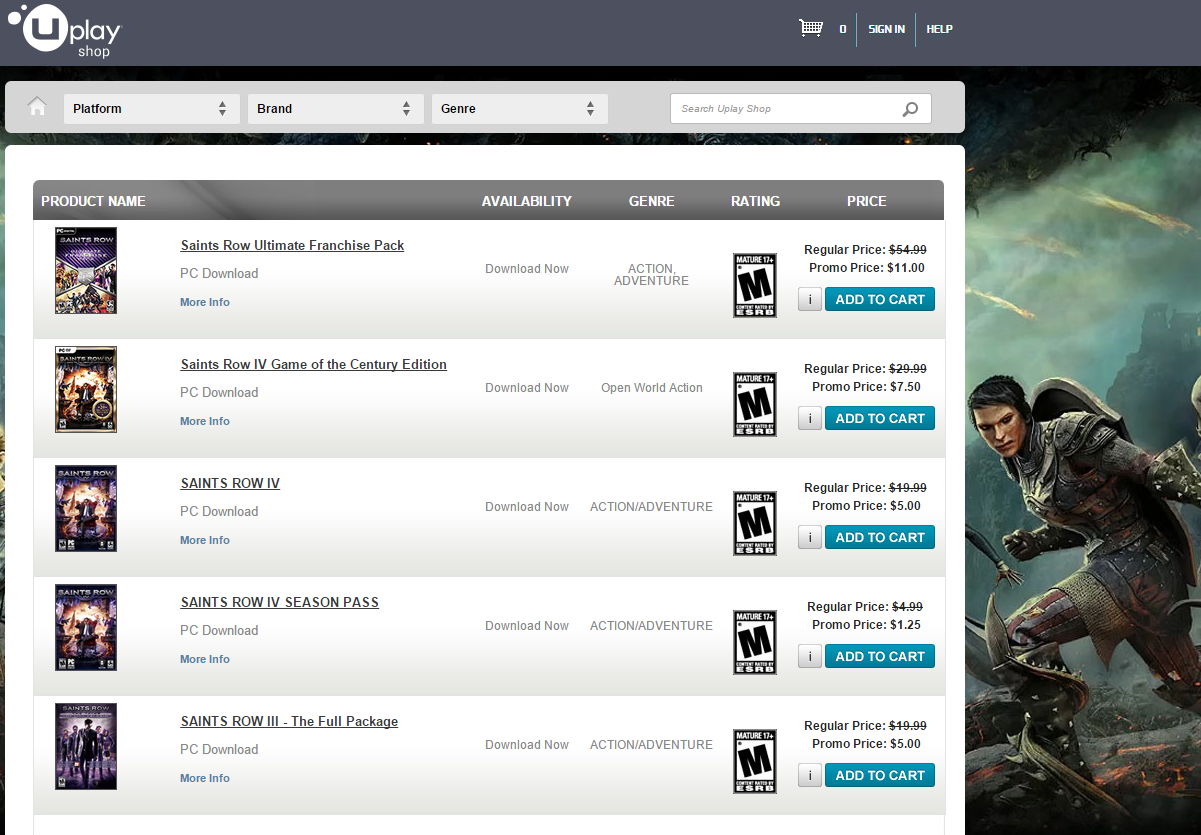
Task: Click the Regular Price $54.99 text
Action: (x=866, y=250)
